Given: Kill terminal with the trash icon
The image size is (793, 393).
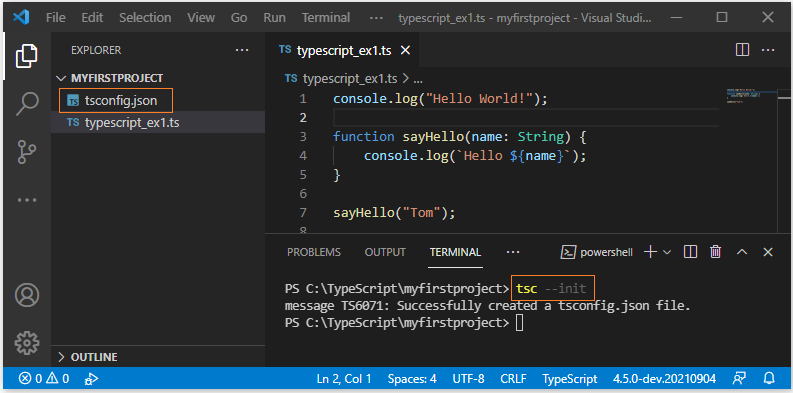Looking at the screenshot, I should click(x=715, y=252).
